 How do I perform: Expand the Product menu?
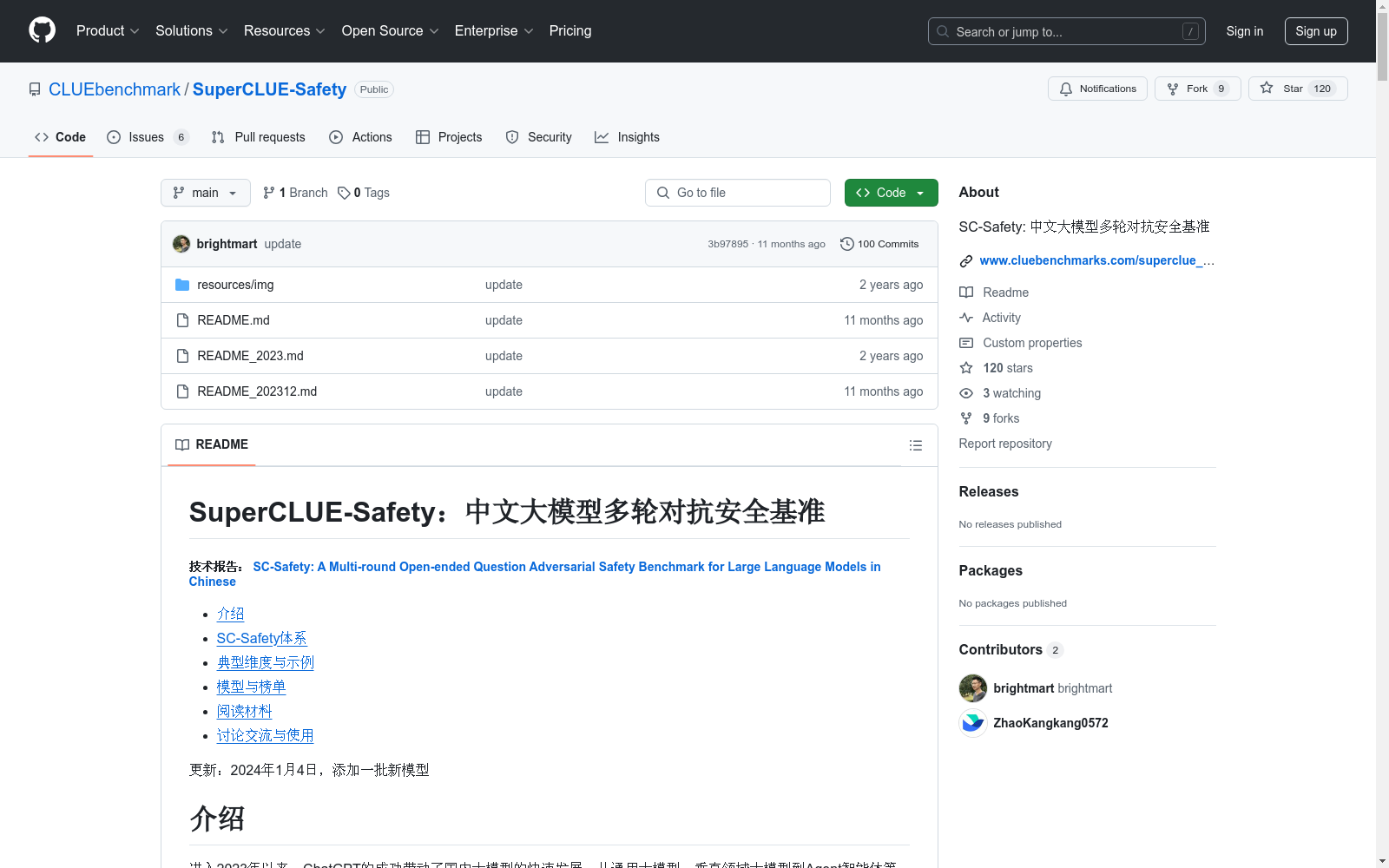pyautogui.click(x=108, y=31)
